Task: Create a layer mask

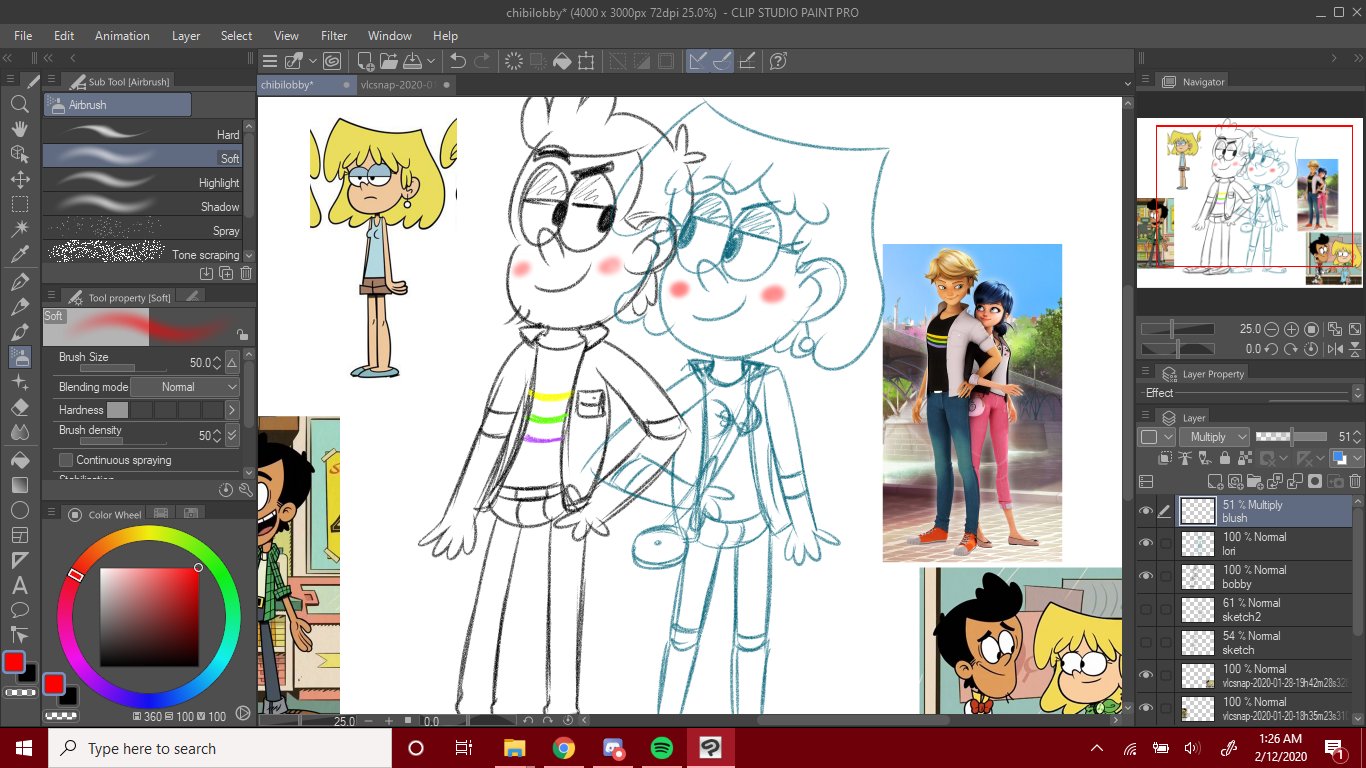Action: click(1315, 481)
